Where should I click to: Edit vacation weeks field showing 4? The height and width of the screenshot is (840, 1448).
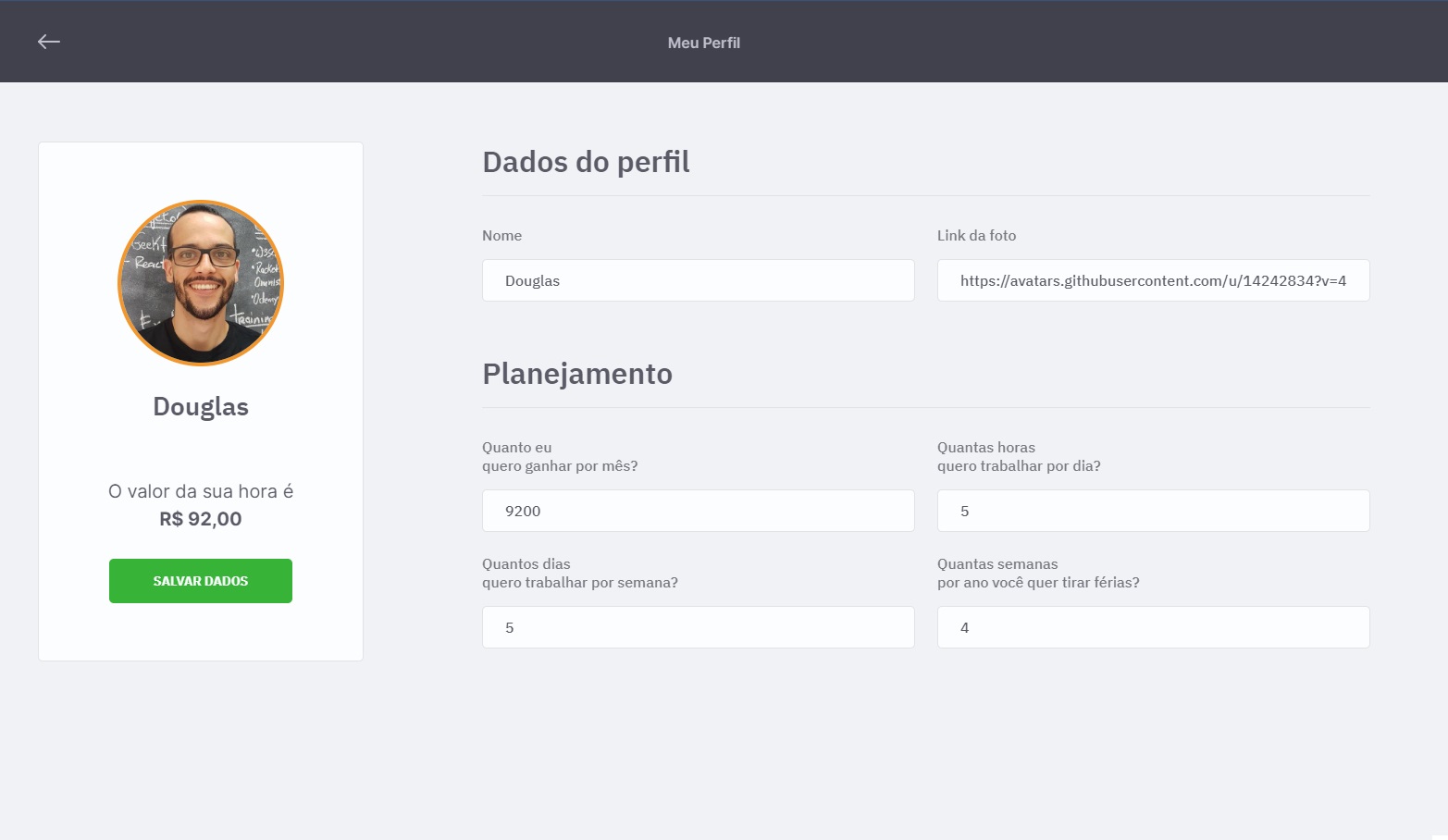coord(1154,627)
